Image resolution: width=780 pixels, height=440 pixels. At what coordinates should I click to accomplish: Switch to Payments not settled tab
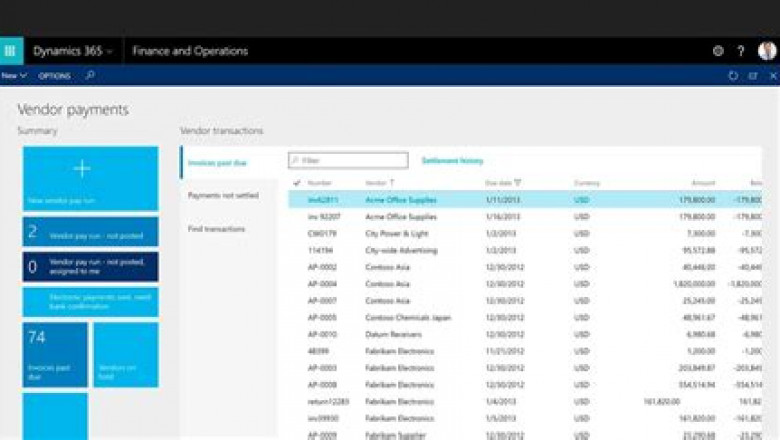point(223,195)
